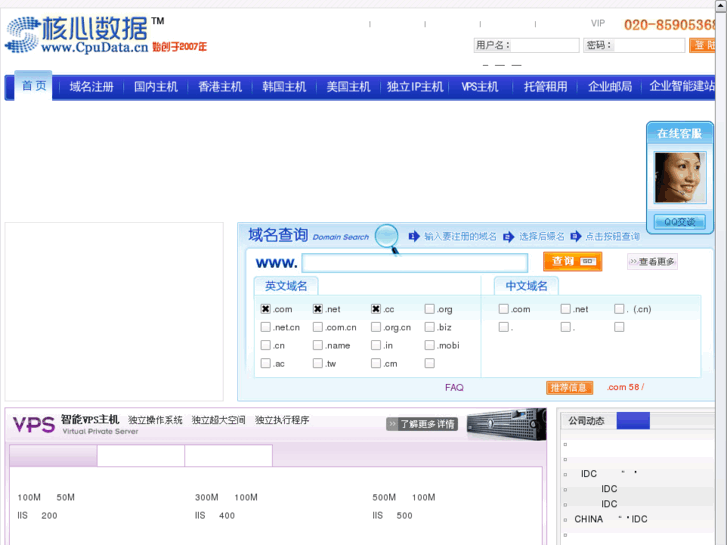
Task: Uncheck the .com English domain checkbox
Action: point(266,309)
